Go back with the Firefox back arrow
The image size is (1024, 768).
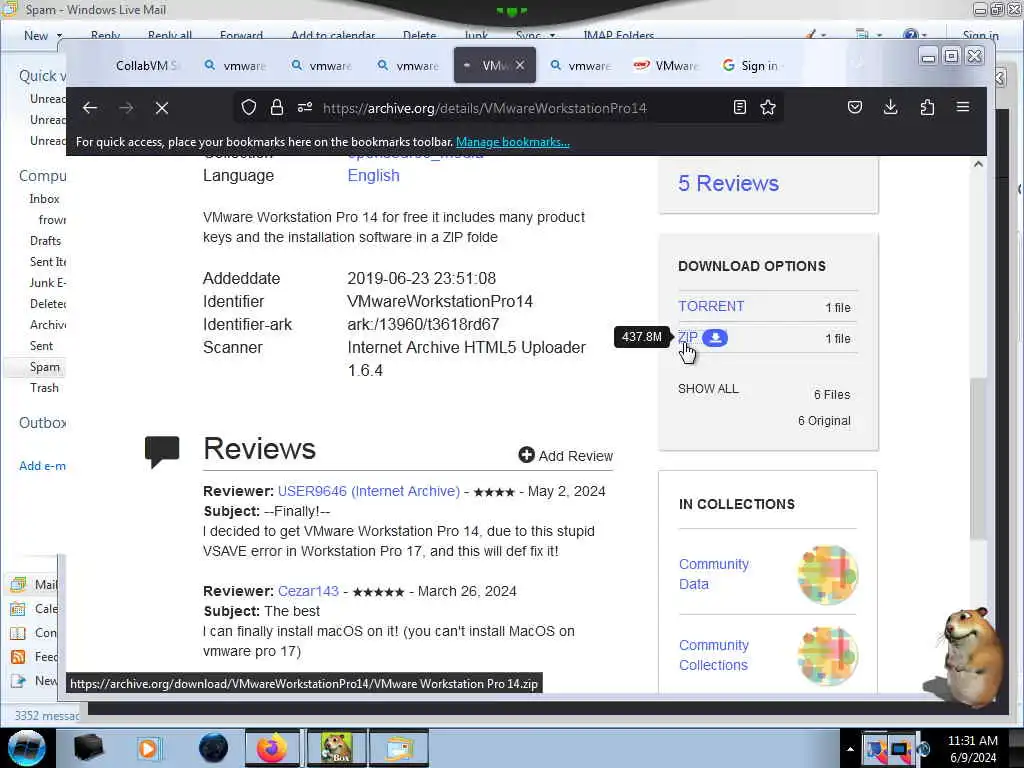point(90,108)
